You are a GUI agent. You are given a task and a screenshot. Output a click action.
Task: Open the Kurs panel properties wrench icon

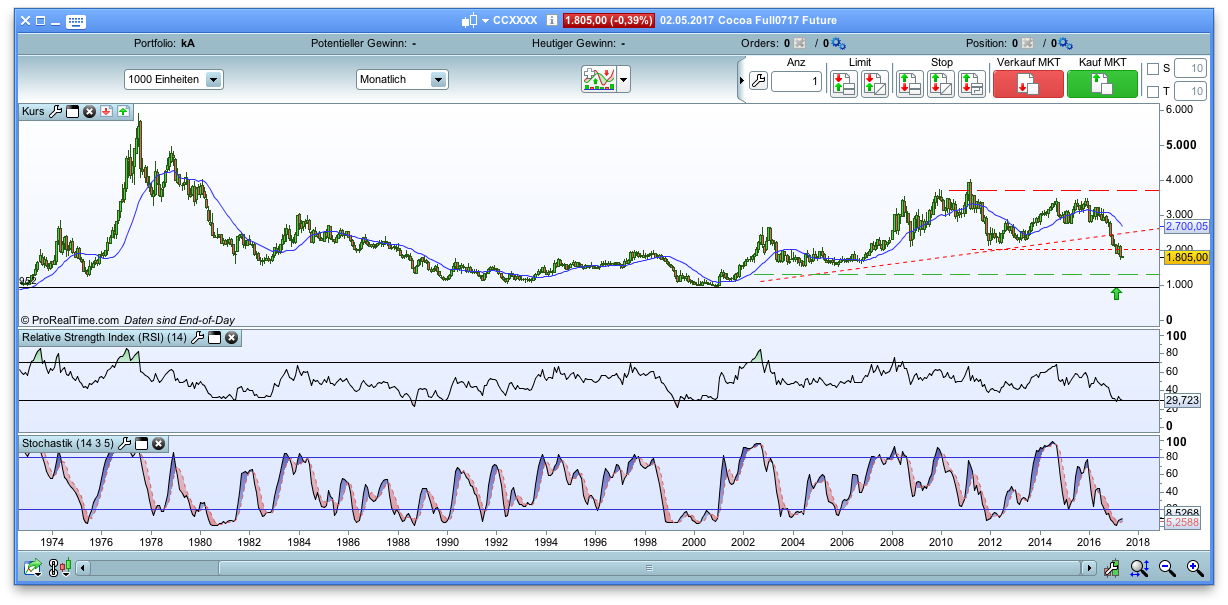pyautogui.click(x=56, y=111)
